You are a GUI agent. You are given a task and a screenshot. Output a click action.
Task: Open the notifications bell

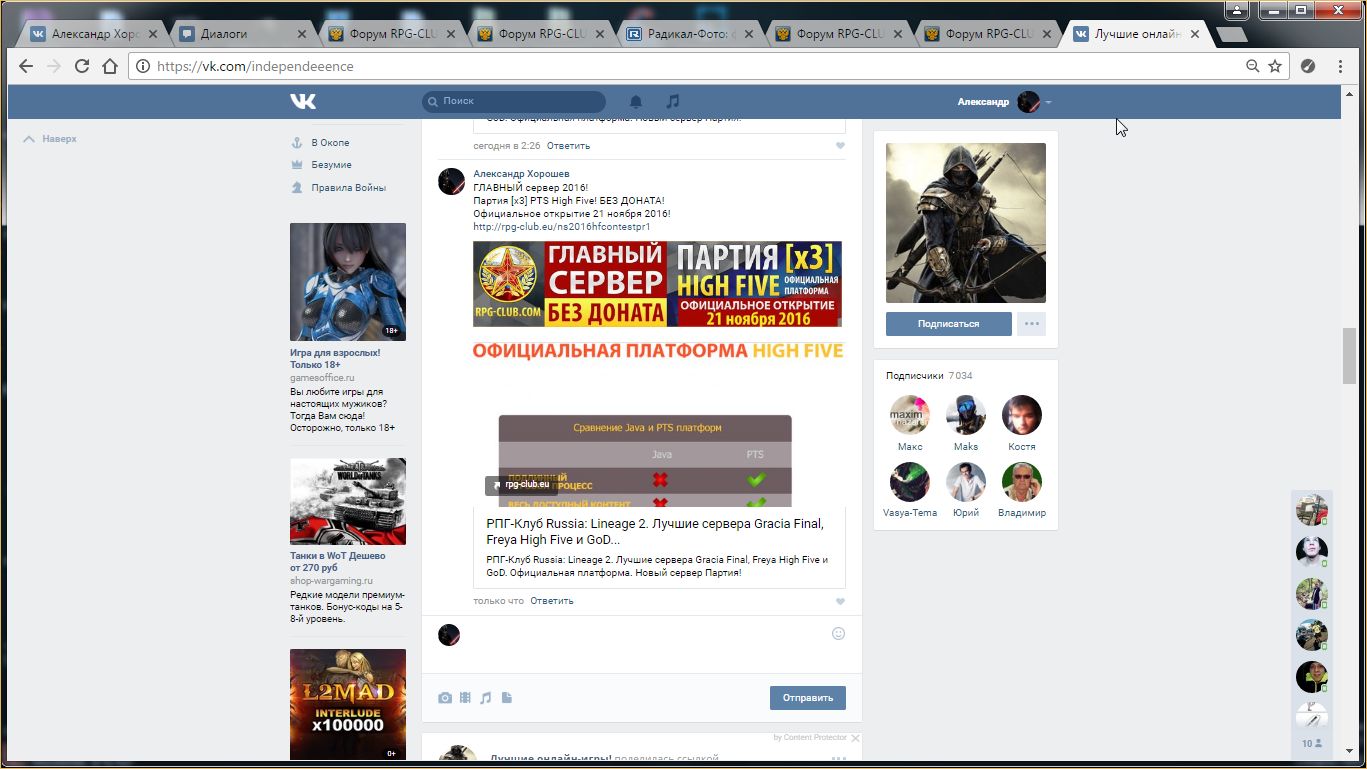click(635, 101)
